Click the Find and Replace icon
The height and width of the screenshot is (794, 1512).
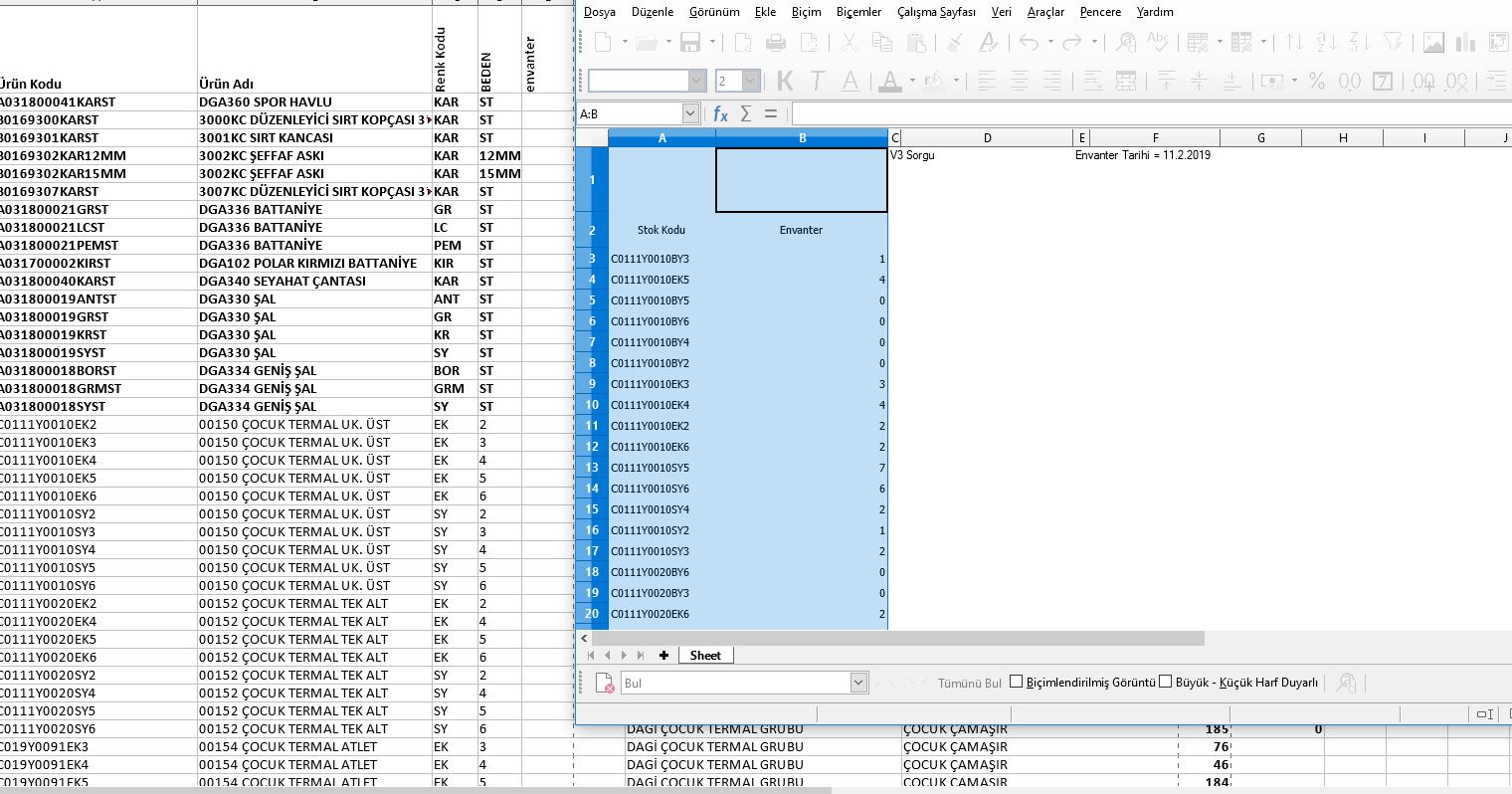pos(1126,42)
